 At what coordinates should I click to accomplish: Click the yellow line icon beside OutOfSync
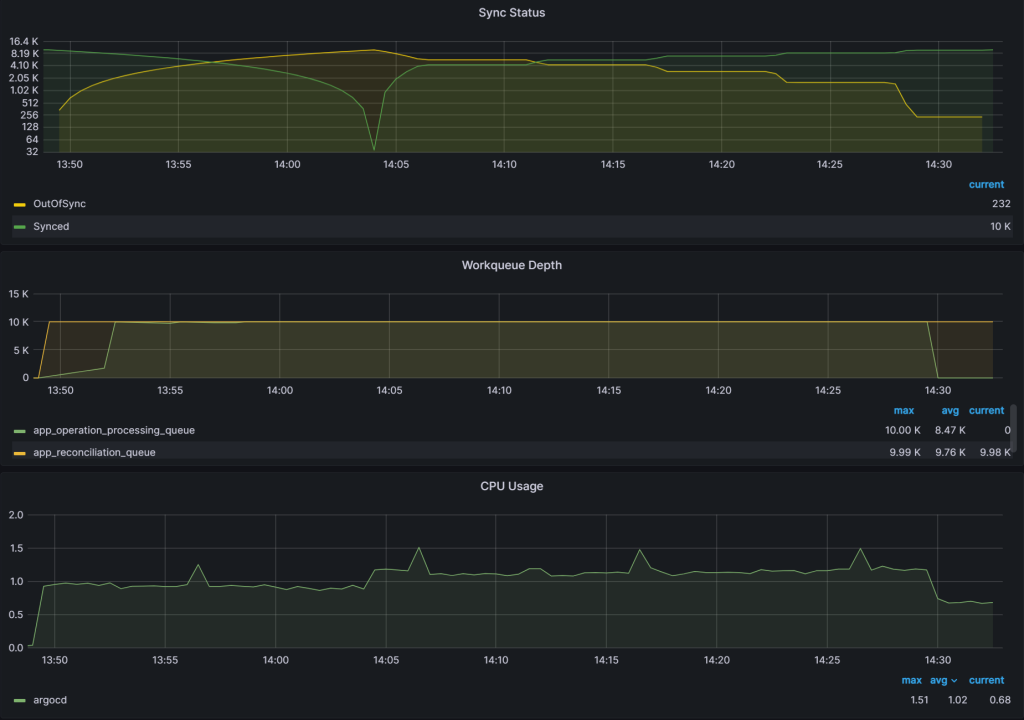tap(18, 203)
